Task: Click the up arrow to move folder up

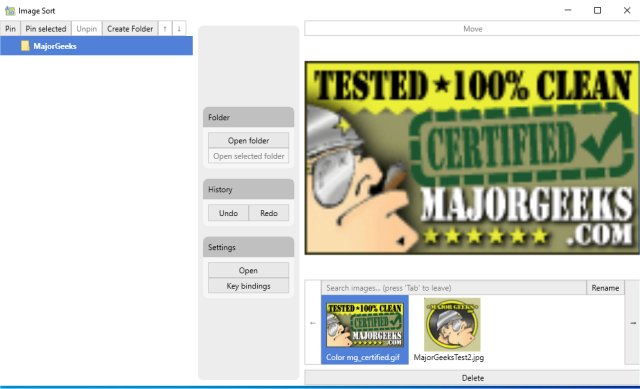Action: (x=165, y=29)
